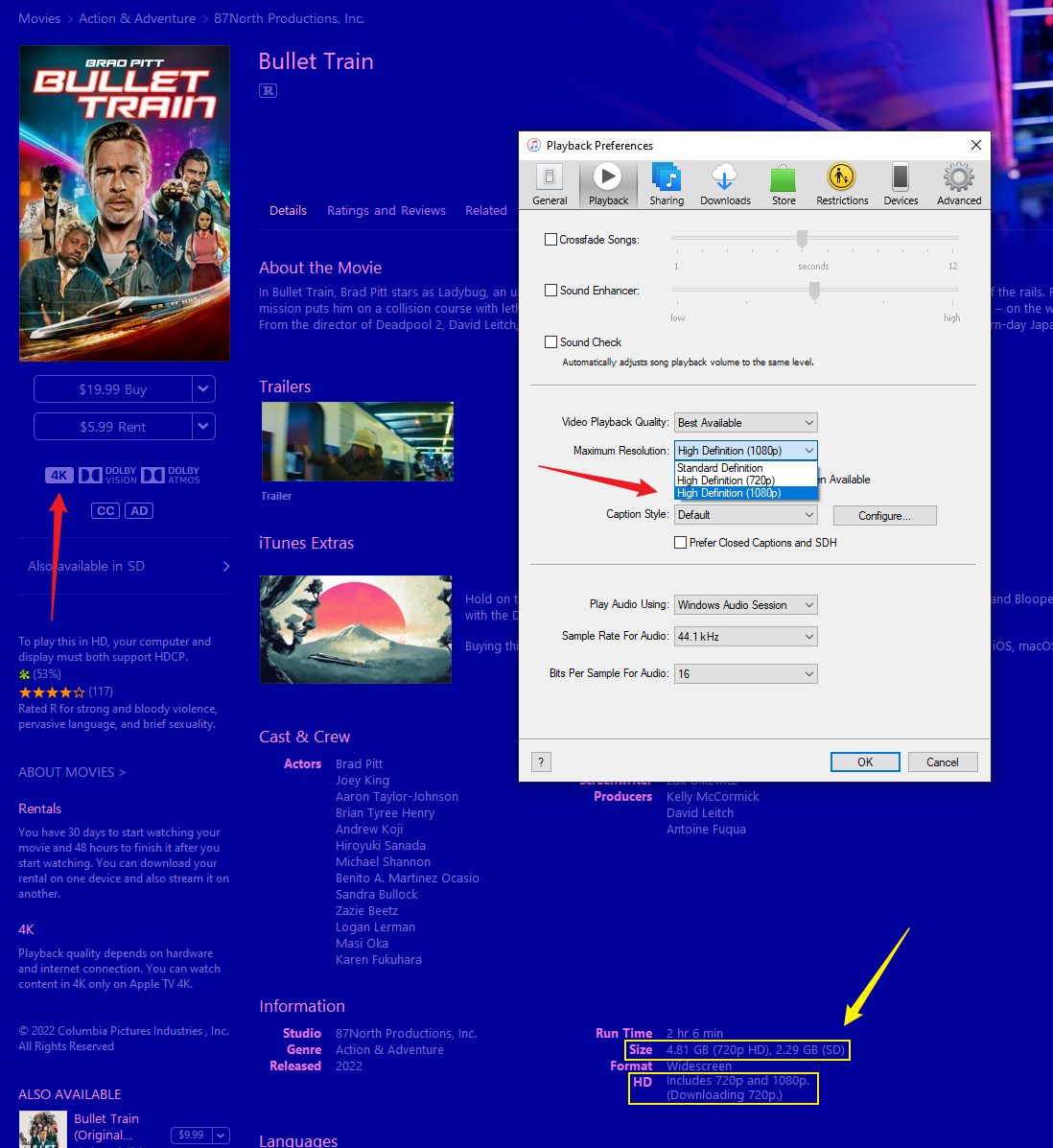Click the Cancel button
This screenshot has width=1053, height=1148.
943,762
